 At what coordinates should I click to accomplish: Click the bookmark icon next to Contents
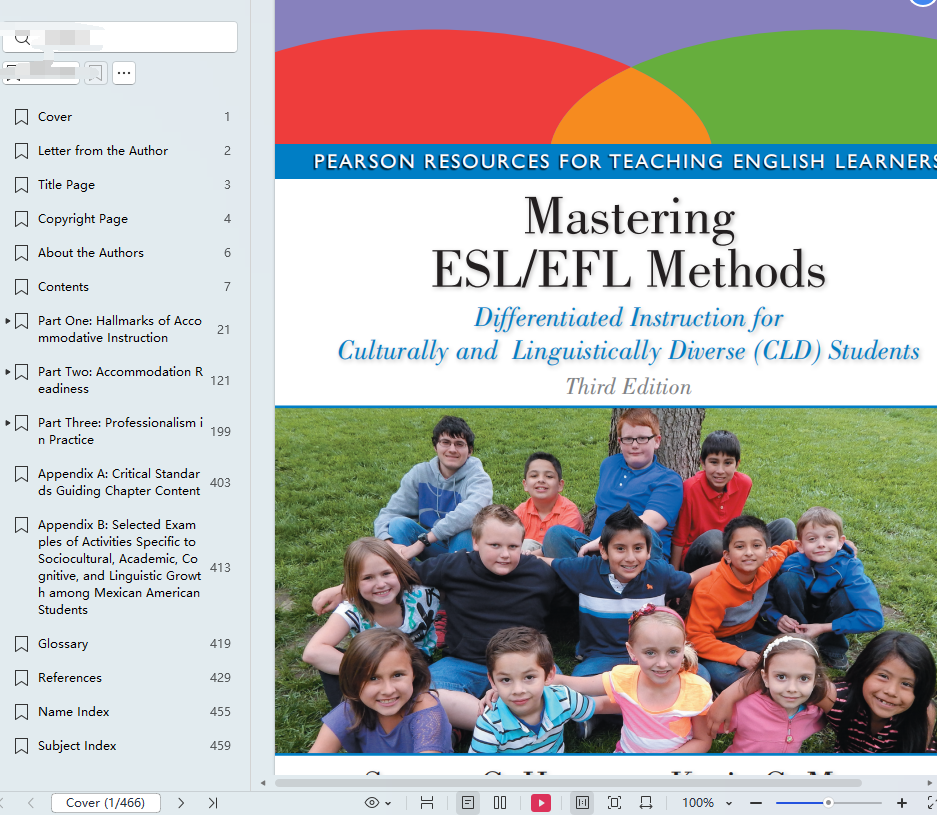pyautogui.click(x=22, y=287)
